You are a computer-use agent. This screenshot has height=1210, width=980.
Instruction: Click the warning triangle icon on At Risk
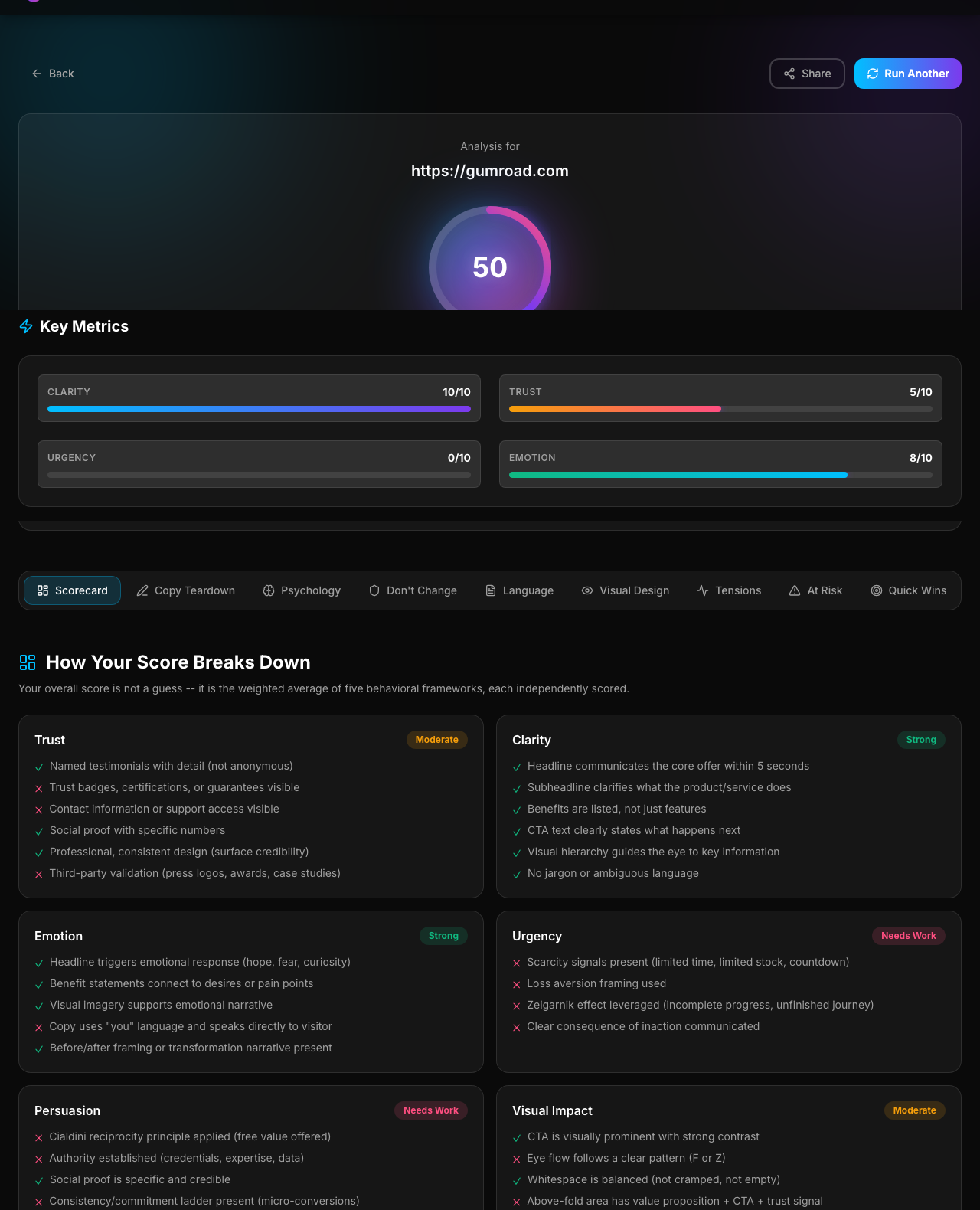(x=795, y=590)
